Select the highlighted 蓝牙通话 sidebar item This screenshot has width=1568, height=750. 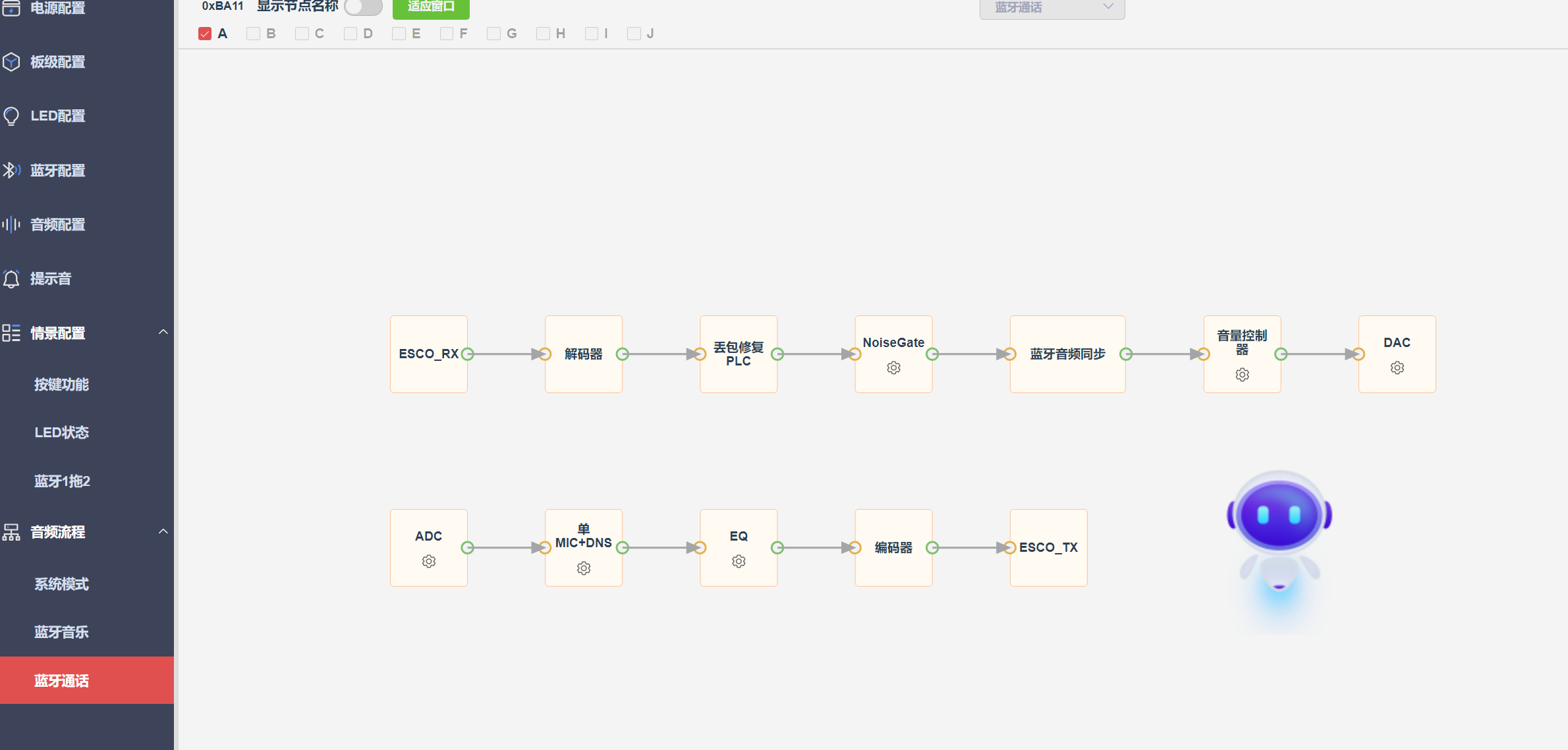87,680
